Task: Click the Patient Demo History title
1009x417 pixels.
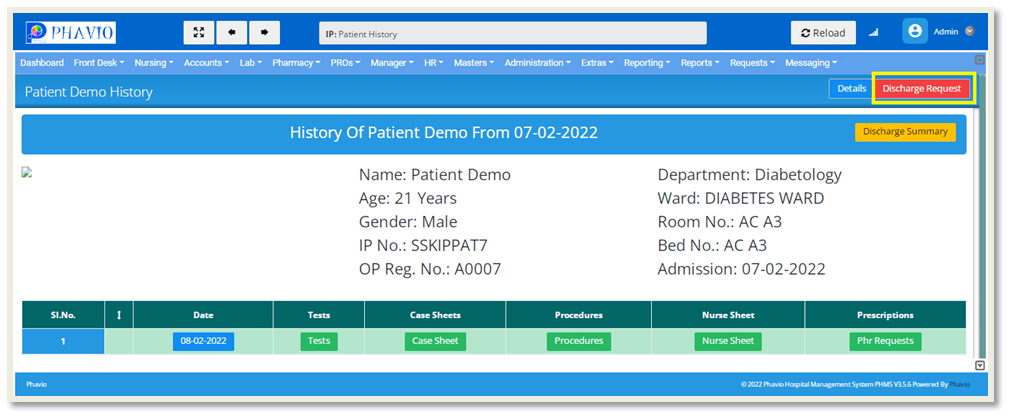Action: (89, 92)
